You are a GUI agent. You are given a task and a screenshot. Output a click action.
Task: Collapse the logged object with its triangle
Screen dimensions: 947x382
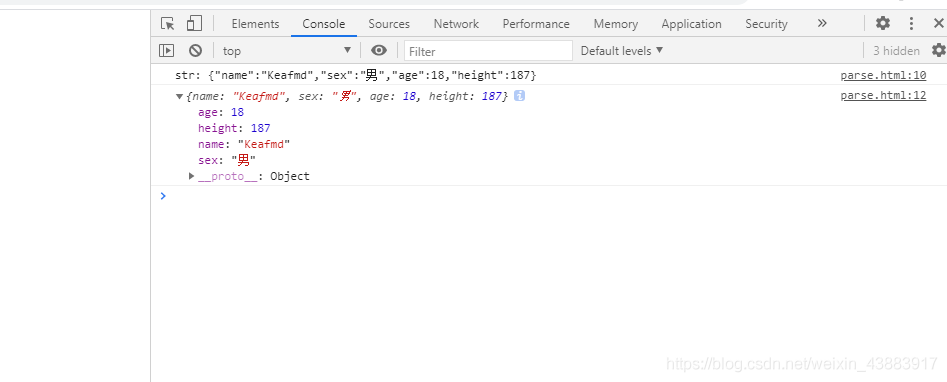[179, 96]
